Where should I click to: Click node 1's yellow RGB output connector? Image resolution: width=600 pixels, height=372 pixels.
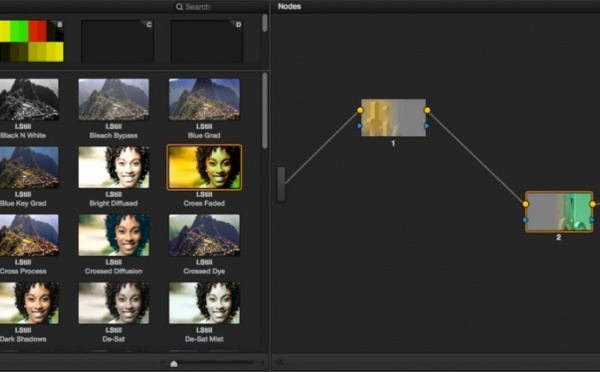pos(427,110)
